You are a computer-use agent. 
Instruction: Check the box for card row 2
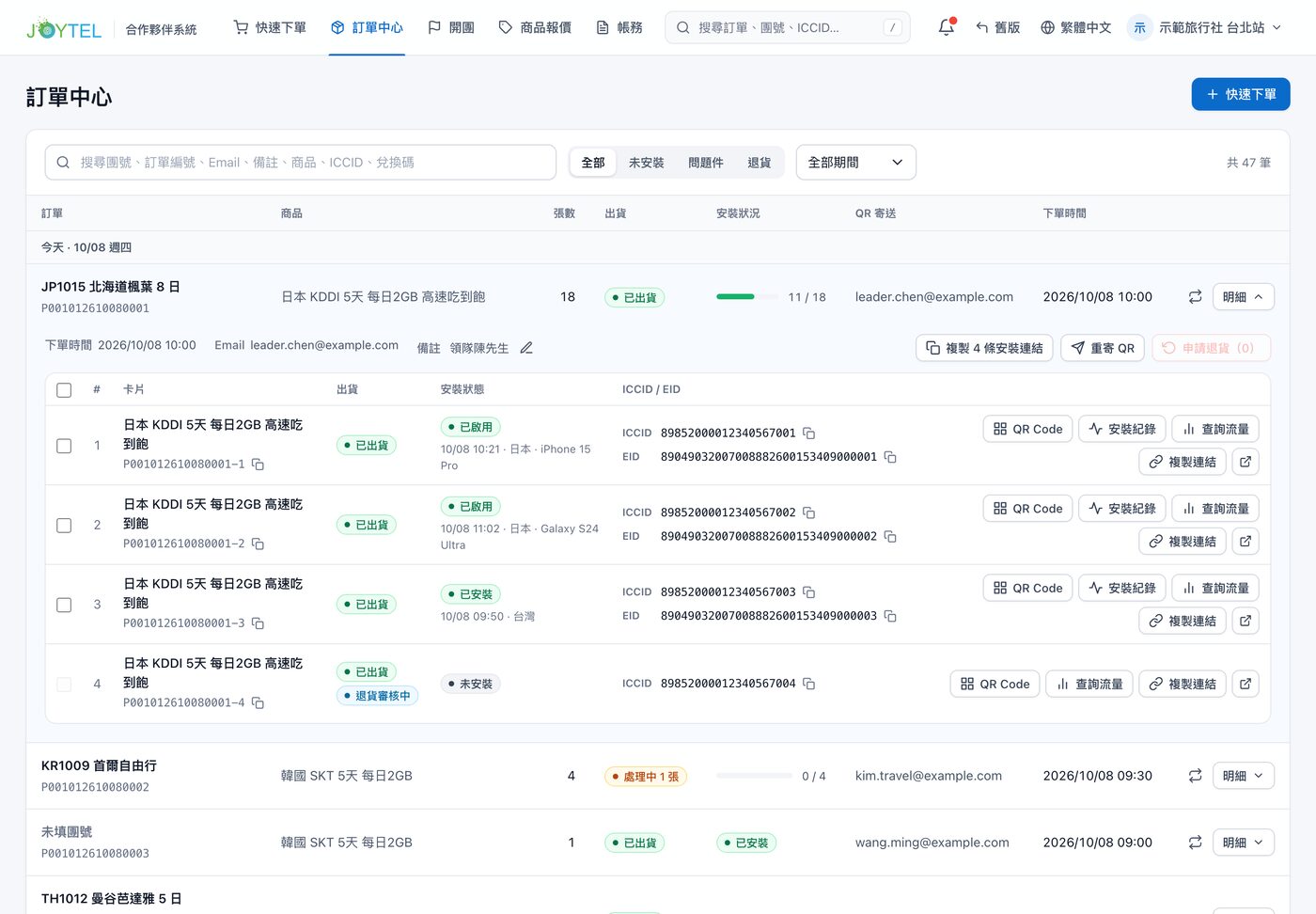[64, 526]
